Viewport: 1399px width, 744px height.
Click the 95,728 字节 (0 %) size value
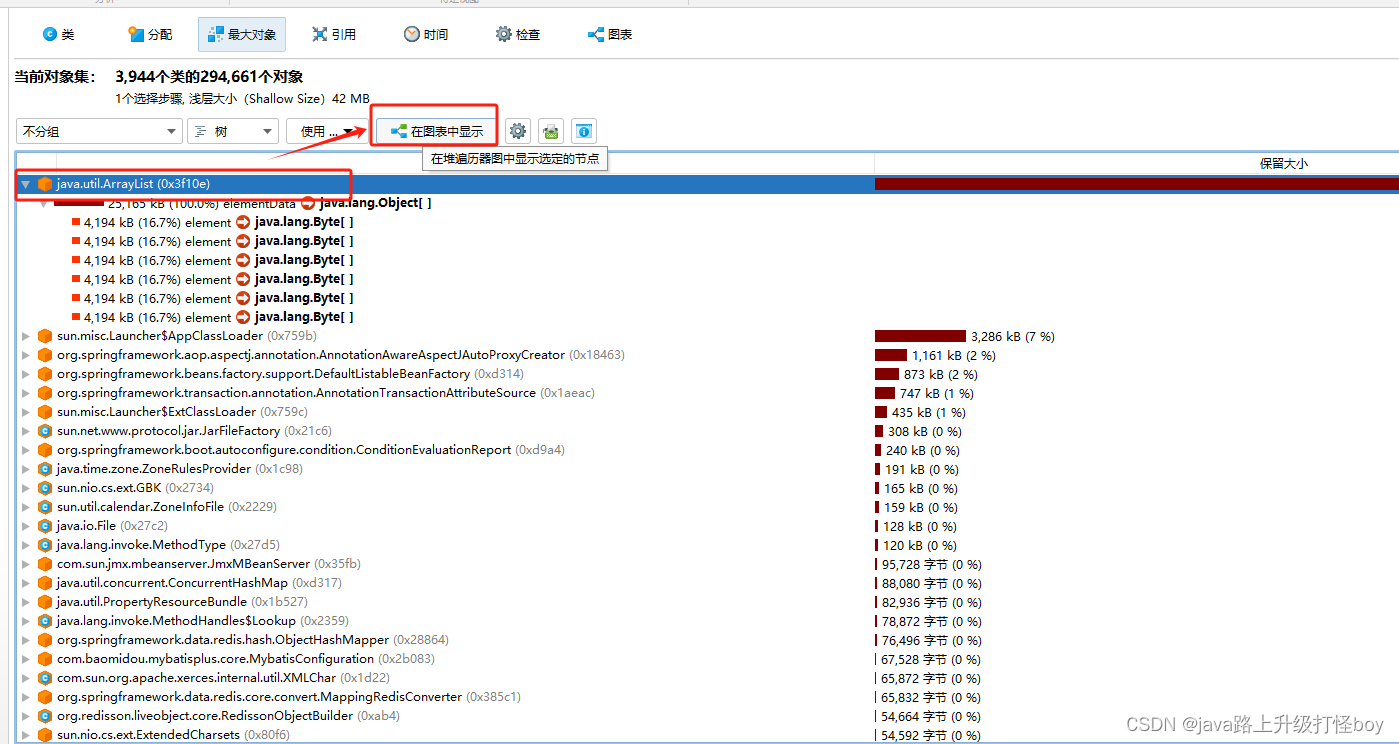pos(931,564)
